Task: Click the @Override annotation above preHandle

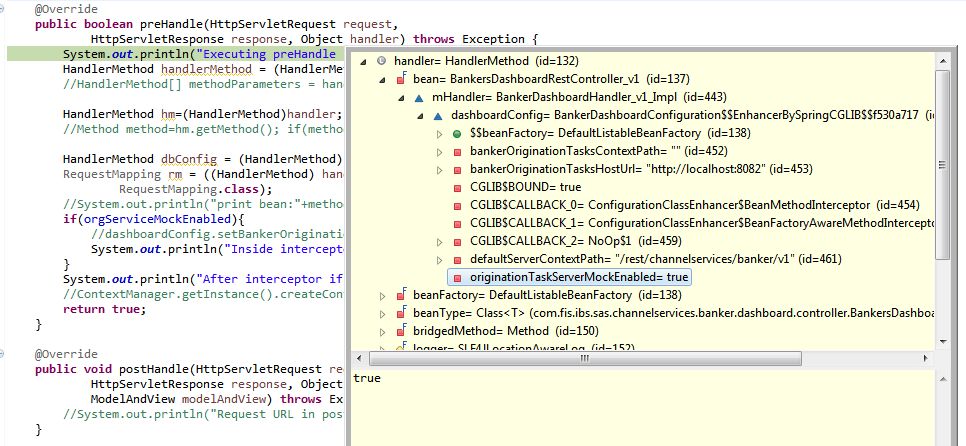Action: click(x=66, y=9)
